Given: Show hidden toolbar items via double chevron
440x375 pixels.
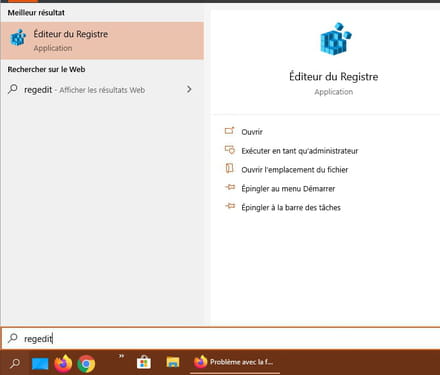Looking at the screenshot, I should pos(121,356).
